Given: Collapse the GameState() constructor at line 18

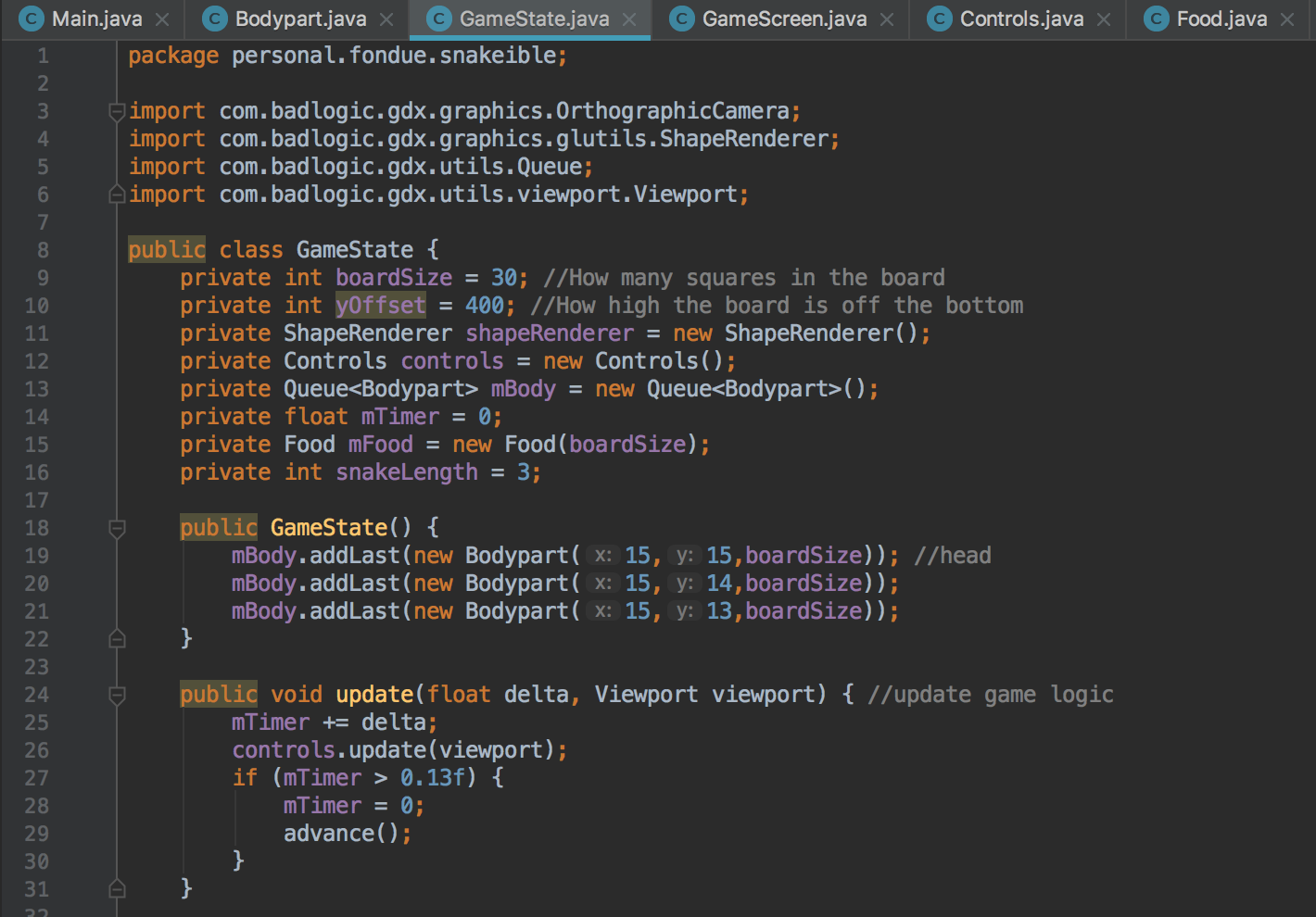Looking at the screenshot, I should click(117, 529).
